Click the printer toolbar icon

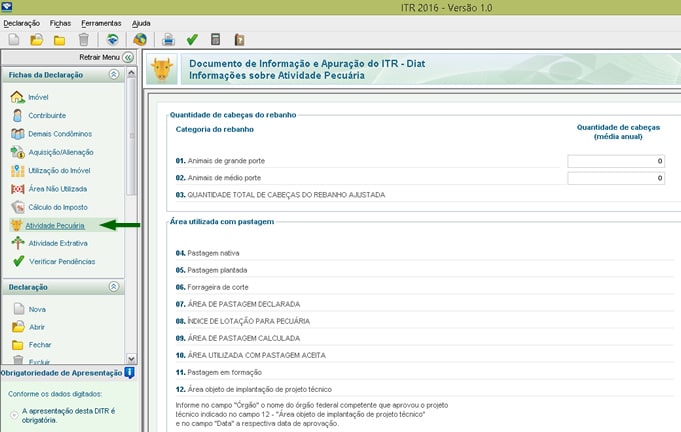point(169,40)
